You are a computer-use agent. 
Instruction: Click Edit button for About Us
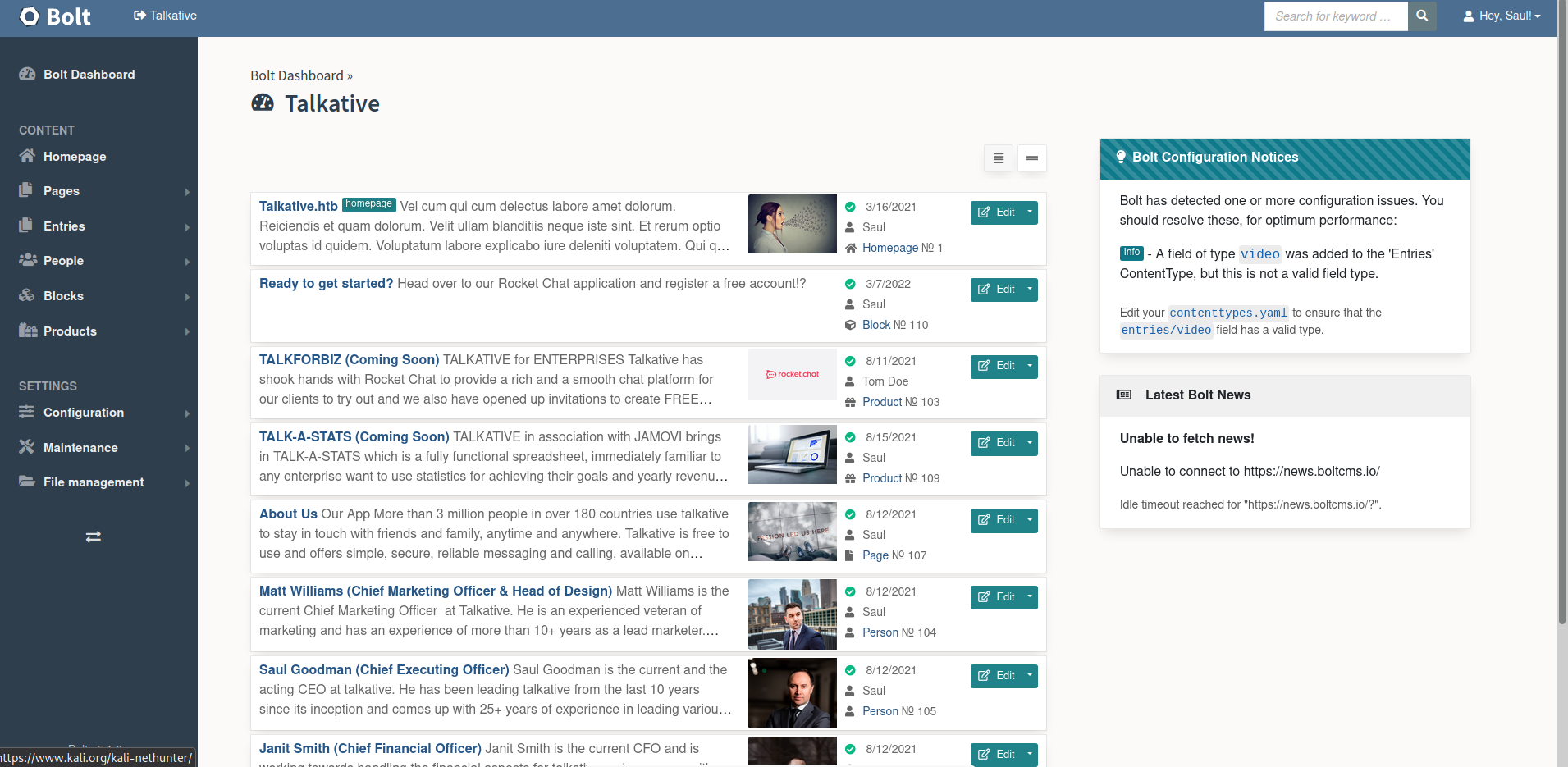(996, 520)
